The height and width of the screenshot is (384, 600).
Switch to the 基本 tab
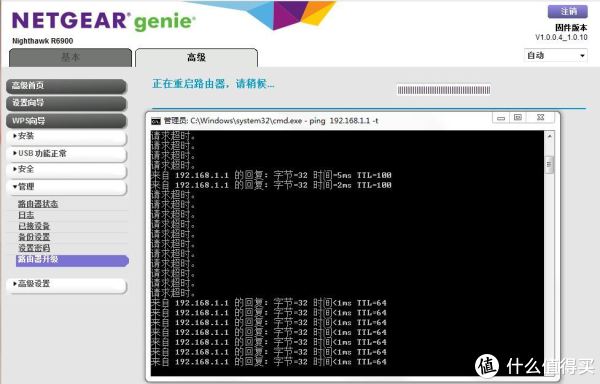(70, 57)
